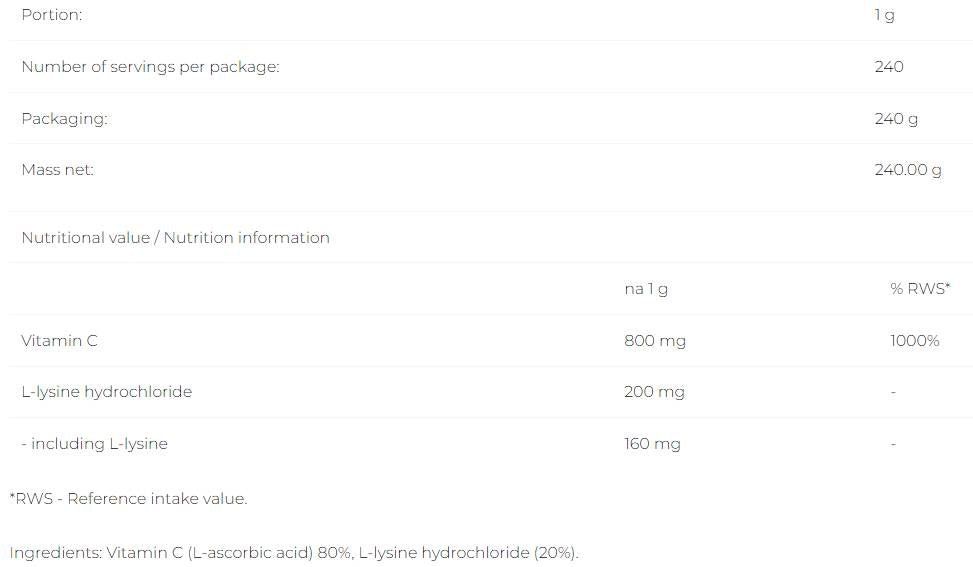973x567 pixels.
Task: Click the Portion label
Action: 52,15
